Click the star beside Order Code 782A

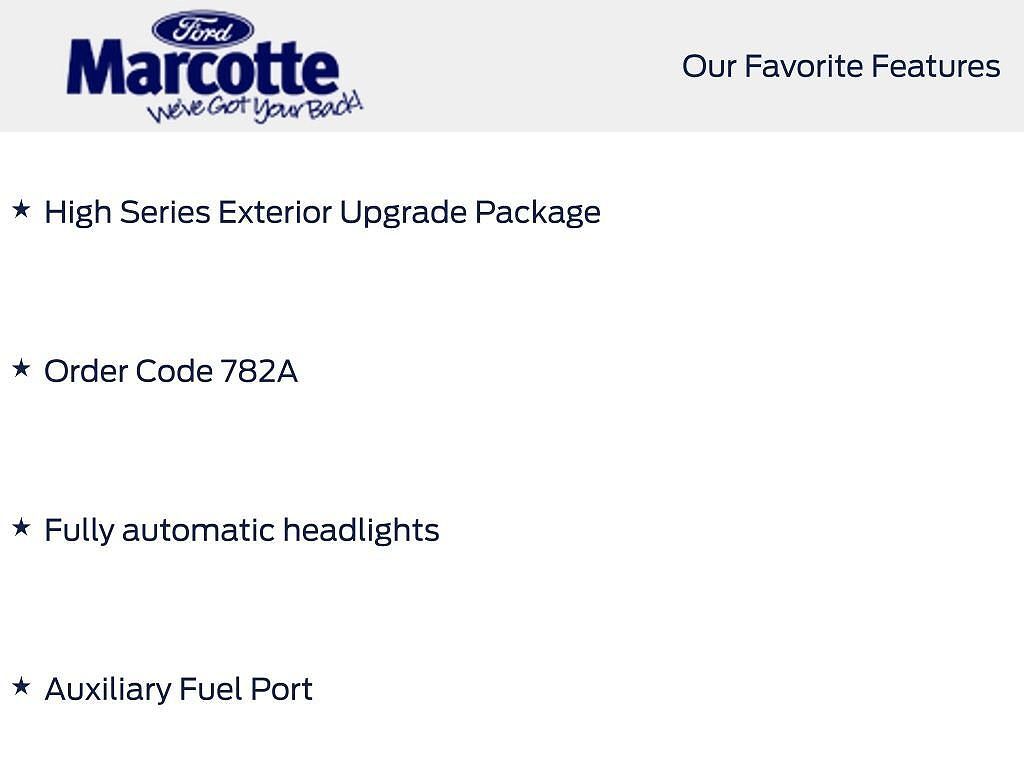[21, 368]
